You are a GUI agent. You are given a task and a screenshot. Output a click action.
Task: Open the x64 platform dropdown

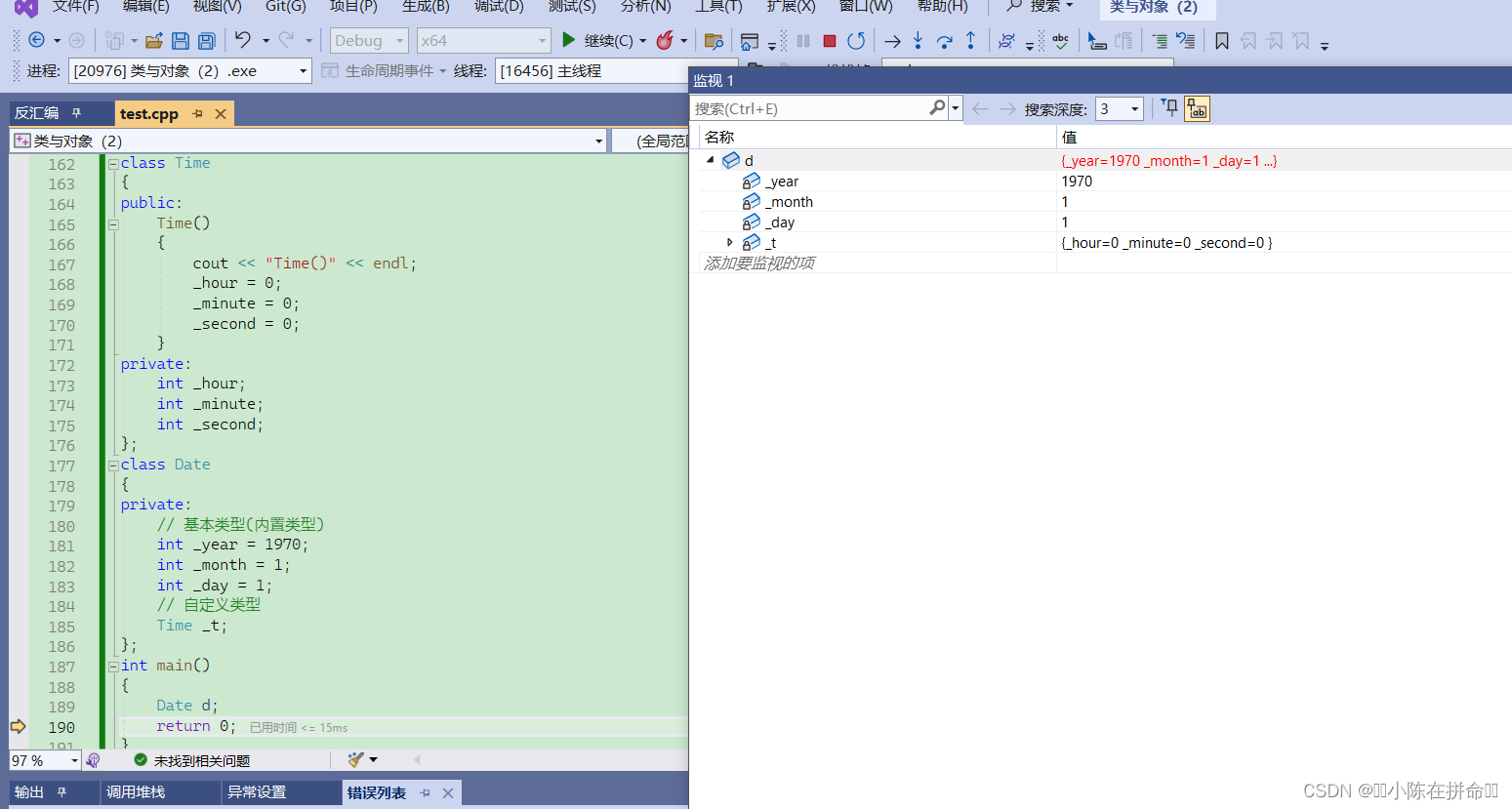click(x=484, y=41)
